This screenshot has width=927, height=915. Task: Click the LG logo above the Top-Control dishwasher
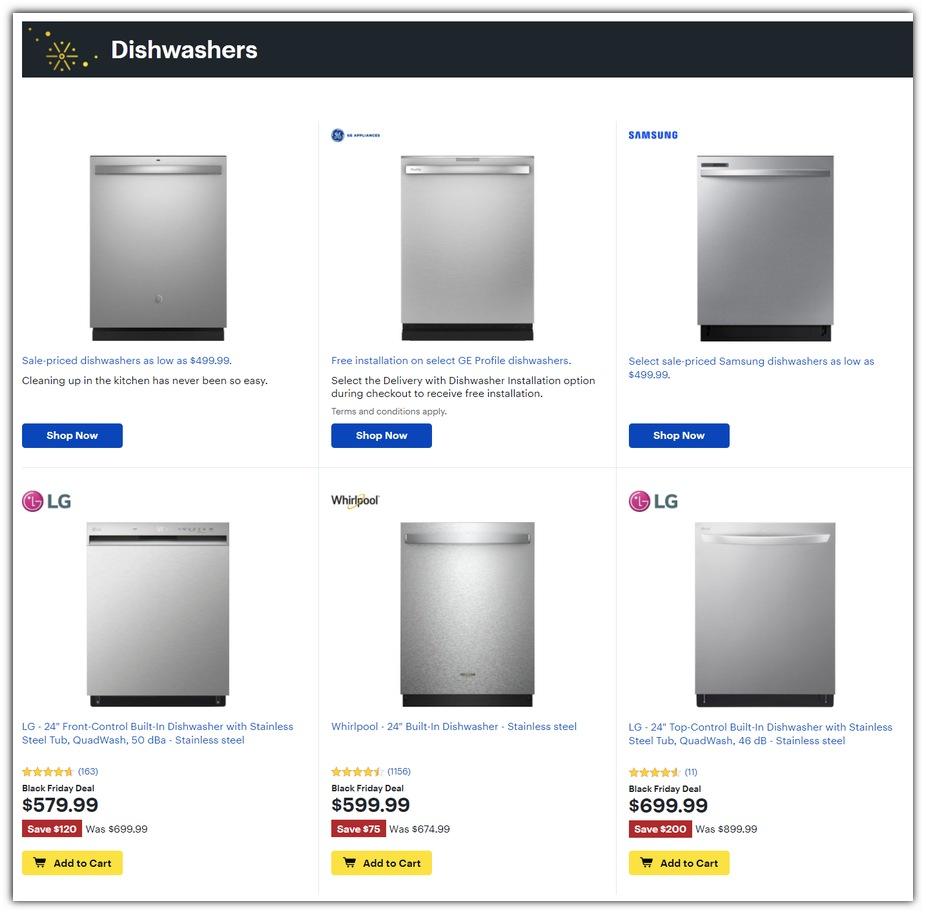[x=653, y=501]
